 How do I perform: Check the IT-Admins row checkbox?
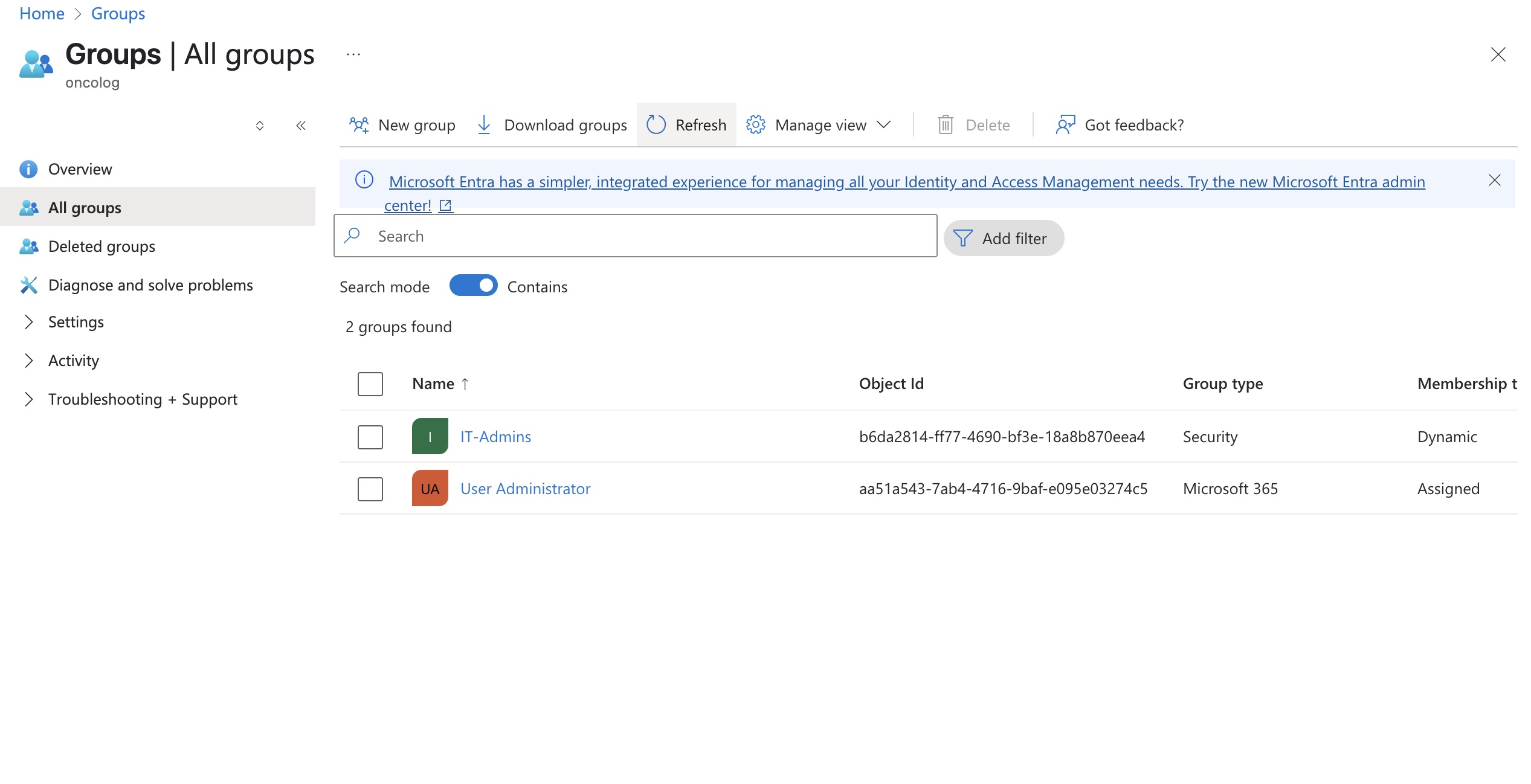click(x=370, y=437)
